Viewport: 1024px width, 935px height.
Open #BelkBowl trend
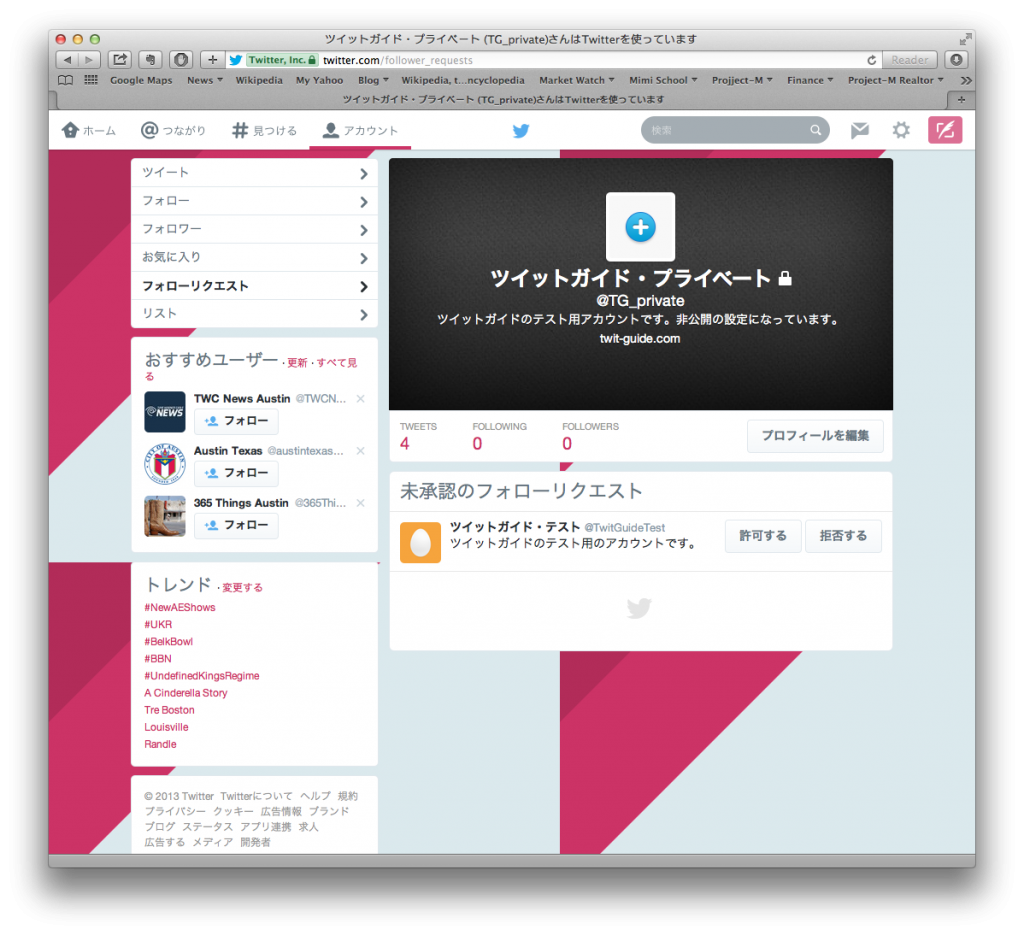(x=168, y=641)
